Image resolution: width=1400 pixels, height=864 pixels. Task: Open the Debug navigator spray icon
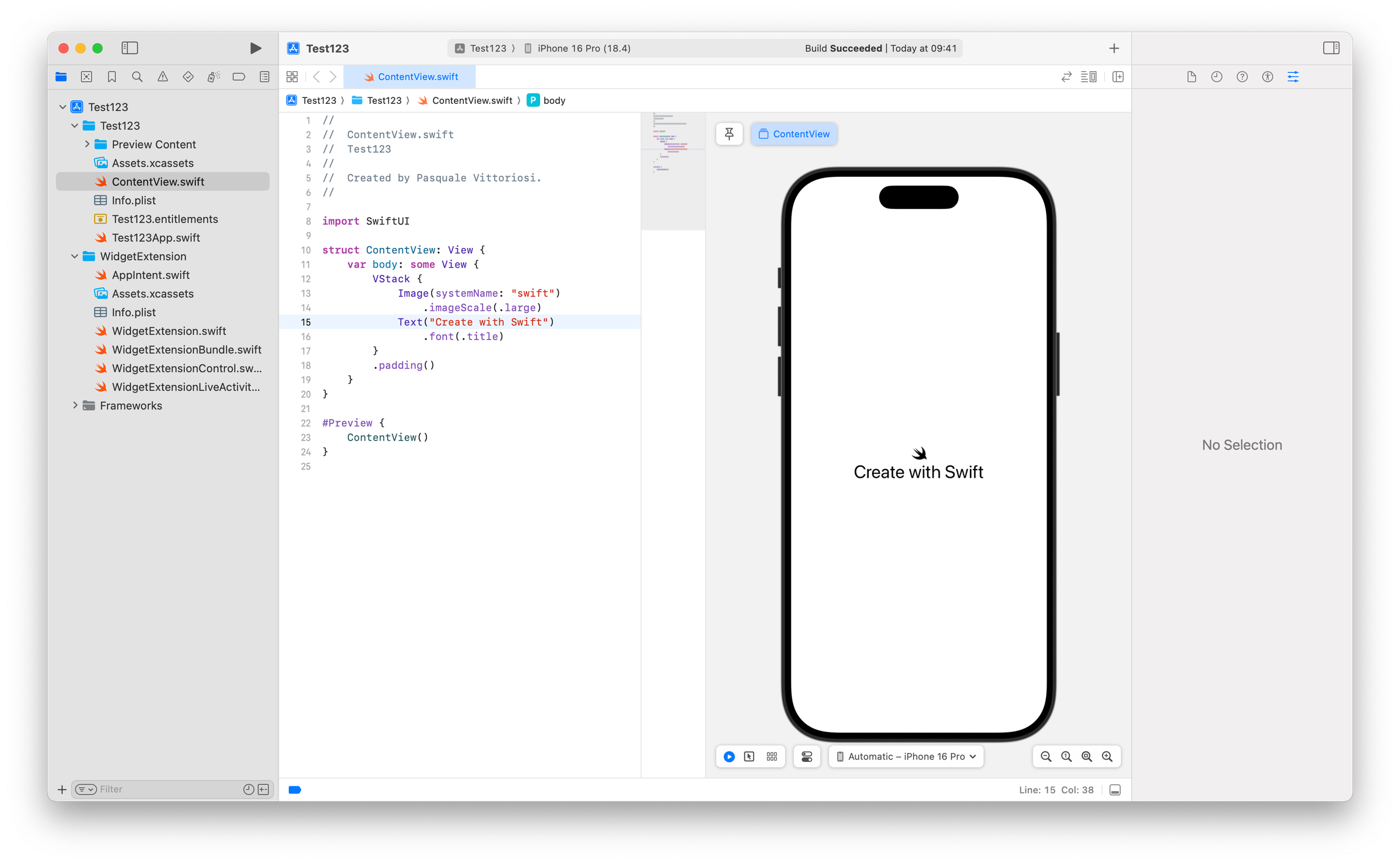[x=213, y=76]
